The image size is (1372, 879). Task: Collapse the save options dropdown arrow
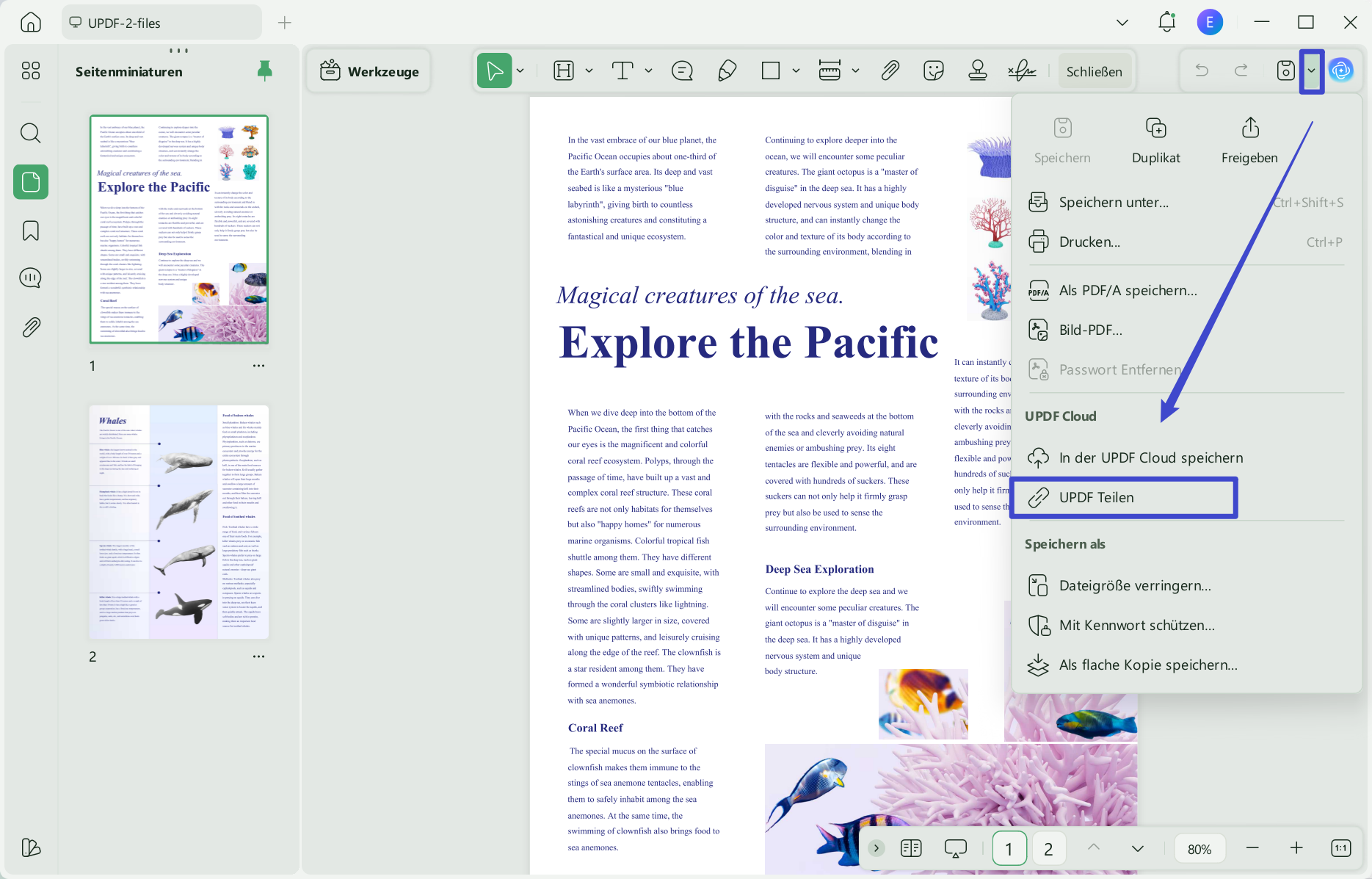pyautogui.click(x=1311, y=71)
